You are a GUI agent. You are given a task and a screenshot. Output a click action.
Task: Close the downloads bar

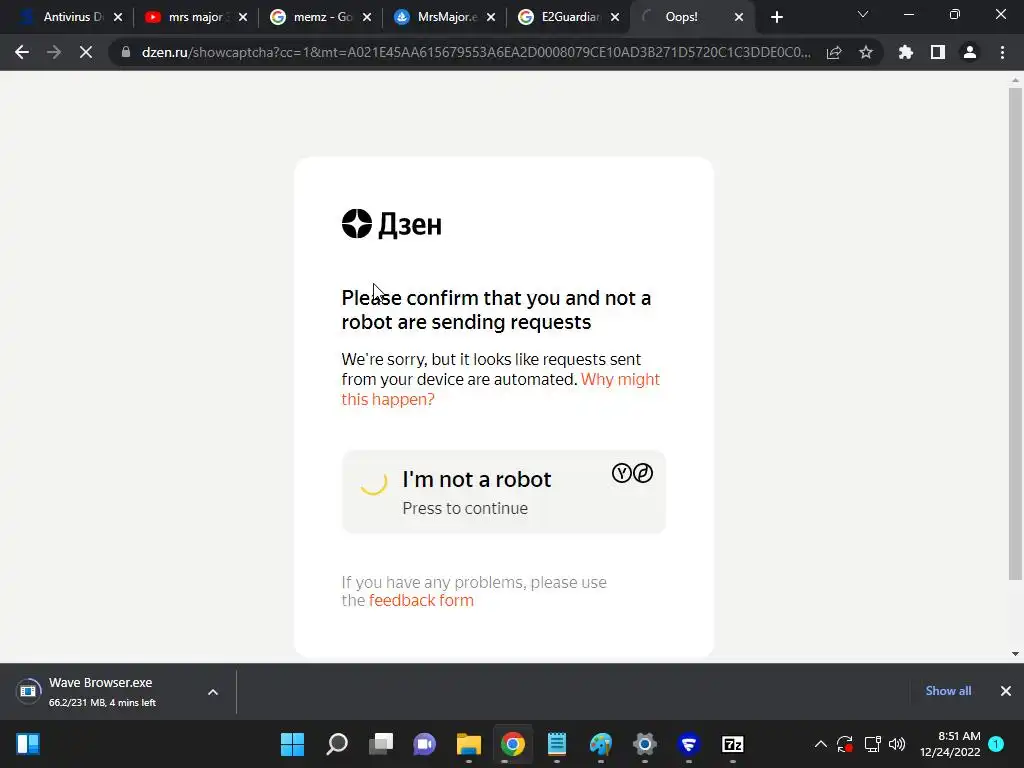[1006, 691]
